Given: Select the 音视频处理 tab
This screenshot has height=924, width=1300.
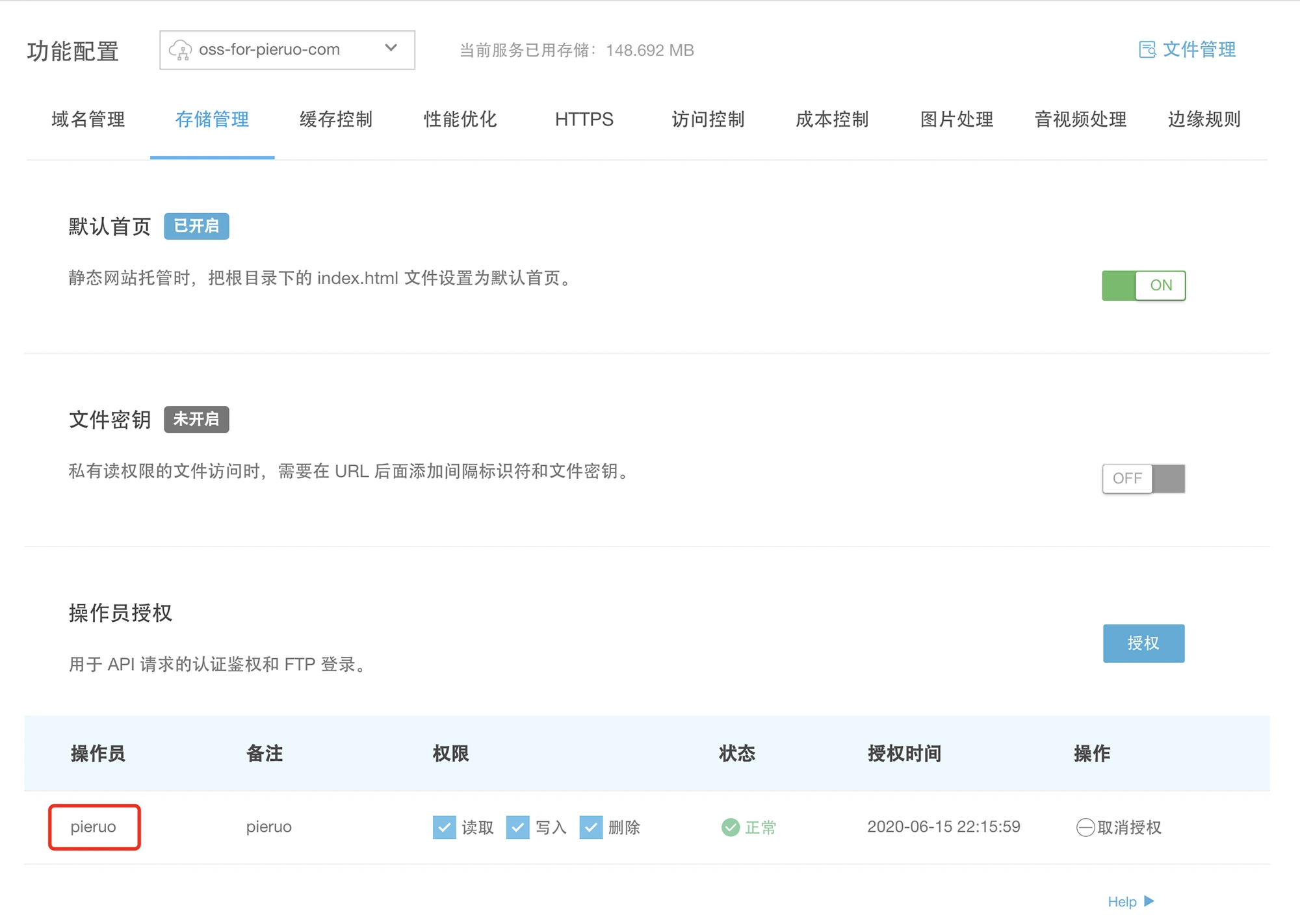Looking at the screenshot, I should click(x=1080, y=120).
